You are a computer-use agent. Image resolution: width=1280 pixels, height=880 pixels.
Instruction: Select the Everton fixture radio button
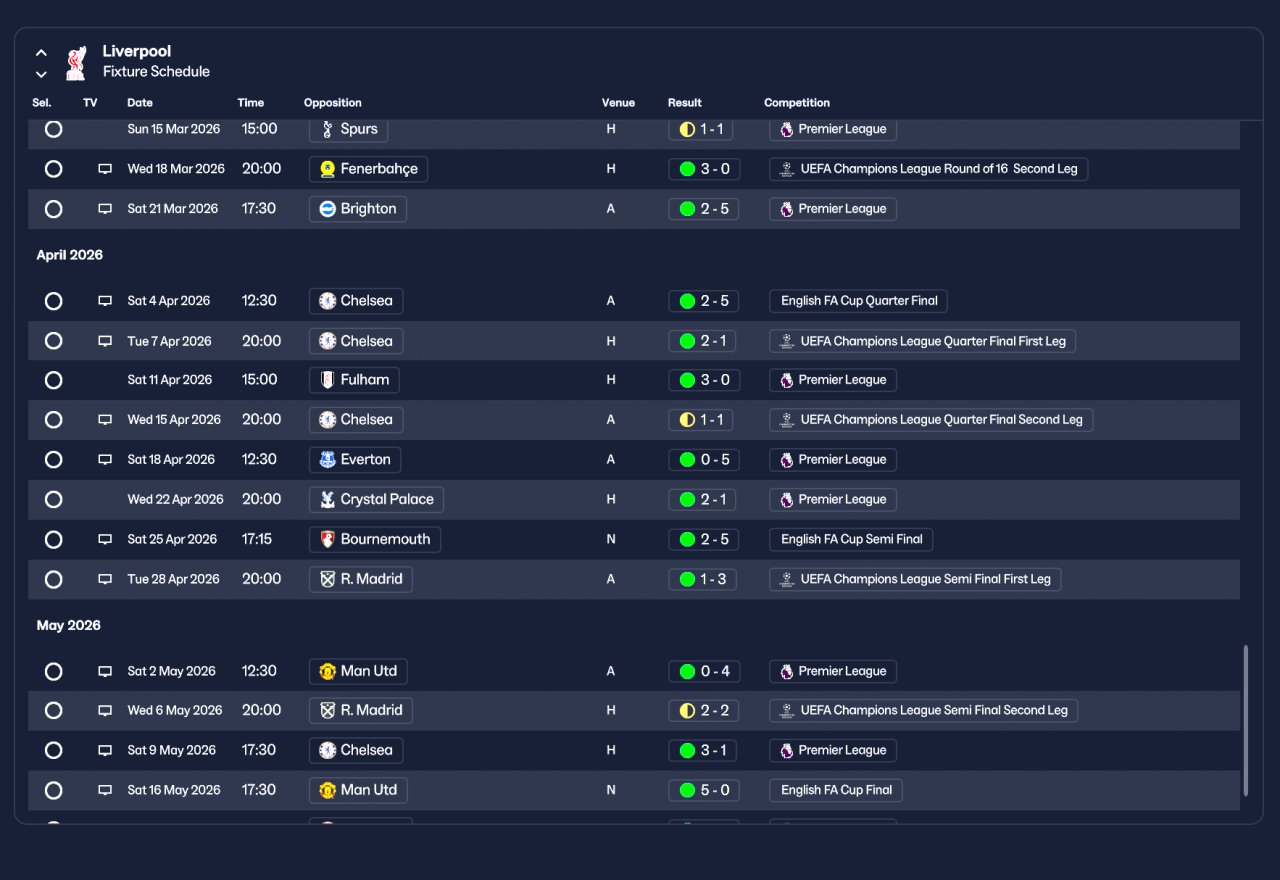[54, 460]
